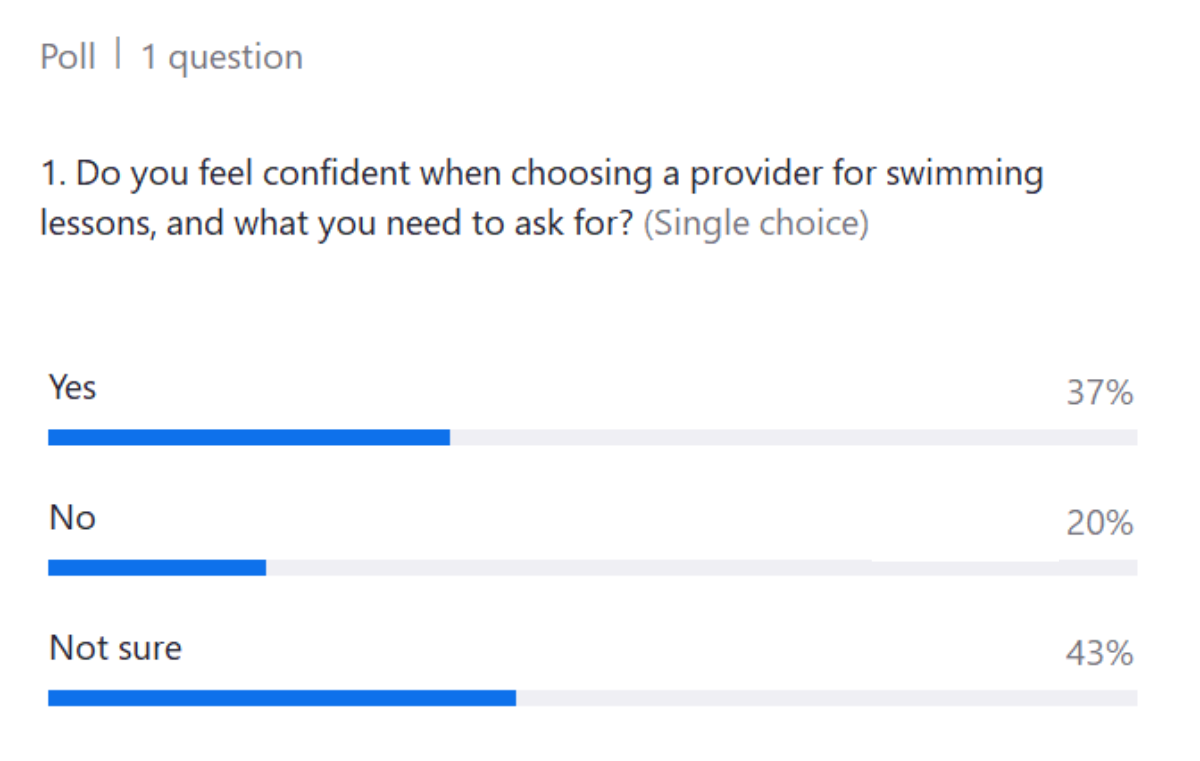The width and height of the screenshot is (1200, 761).
Task: Click the "(Single choice)" label
Action: [755, 223]
